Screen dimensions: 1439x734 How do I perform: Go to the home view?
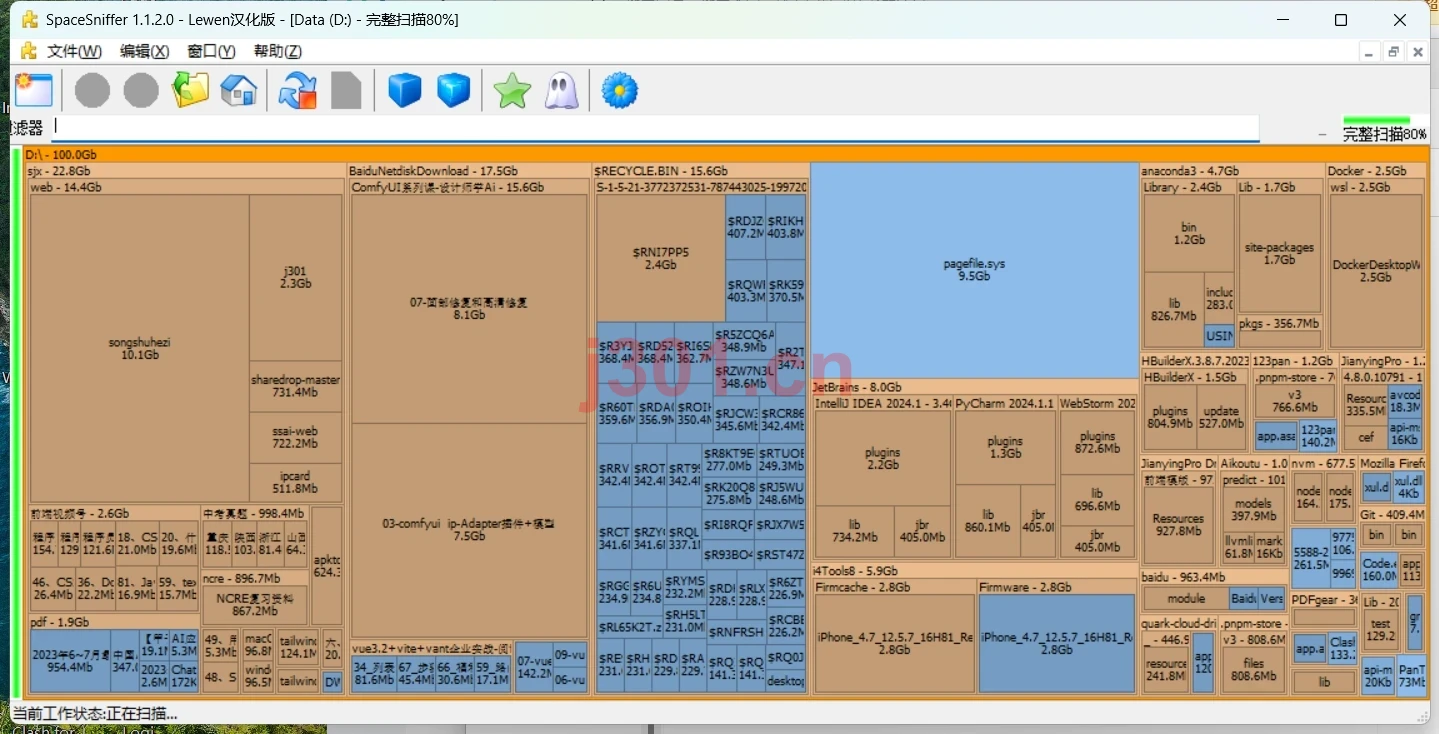tap(238, 91)
